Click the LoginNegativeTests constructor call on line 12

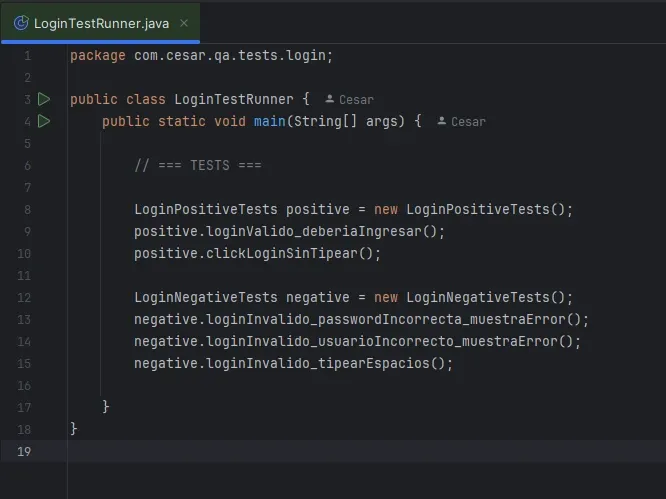click(x=485, y=297)
